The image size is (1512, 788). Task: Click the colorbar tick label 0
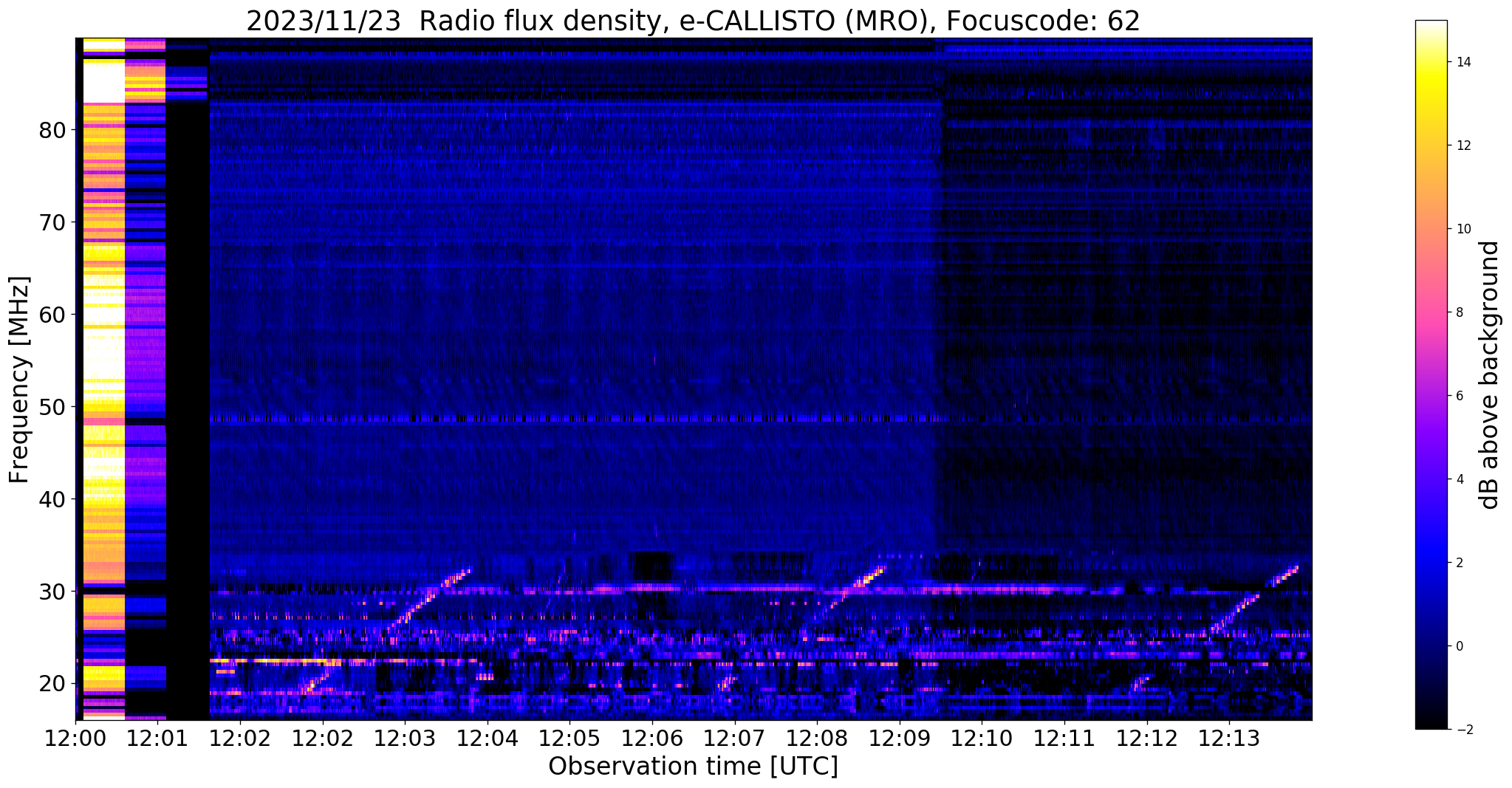1459,646
